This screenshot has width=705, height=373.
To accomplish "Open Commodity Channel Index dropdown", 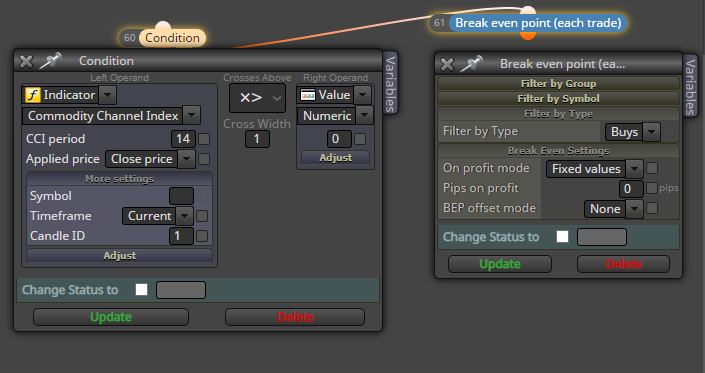I will click(x=192, y=115).
